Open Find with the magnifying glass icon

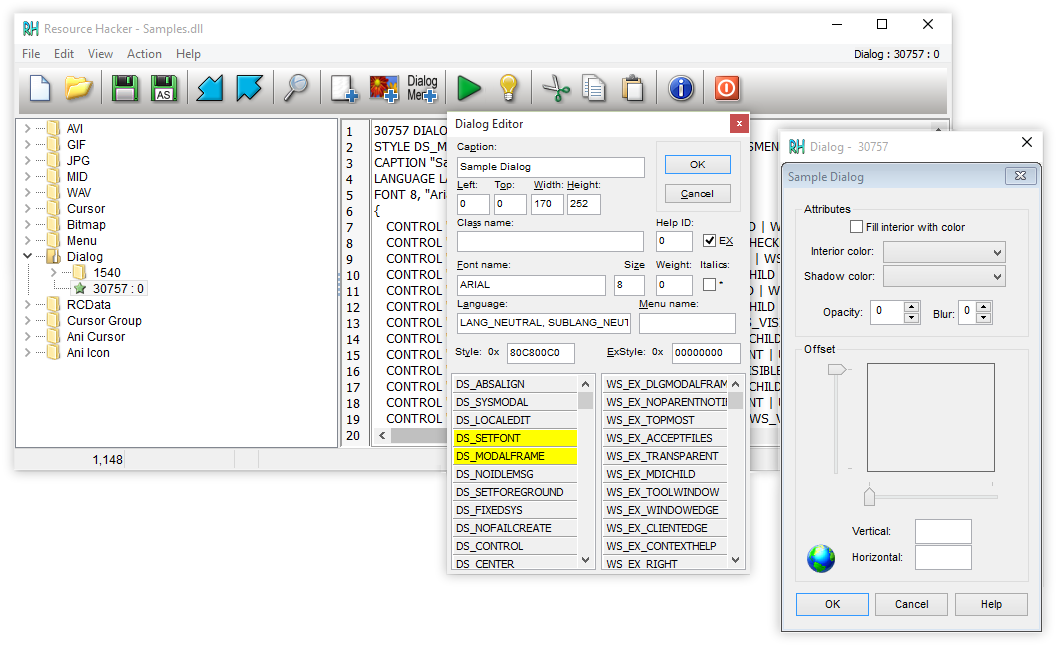point(296,88)
